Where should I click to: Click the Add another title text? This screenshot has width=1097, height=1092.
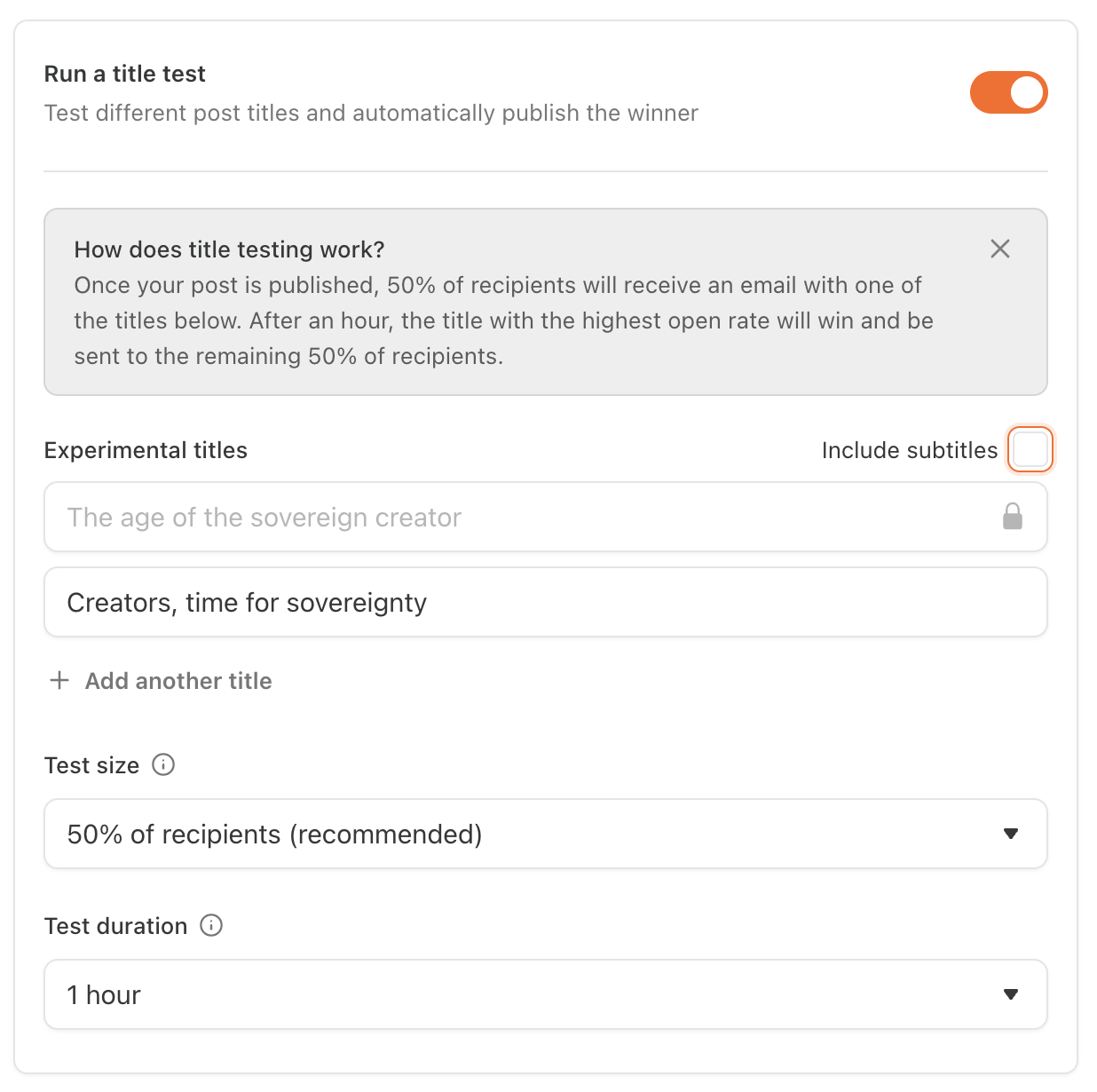[178, 681]
